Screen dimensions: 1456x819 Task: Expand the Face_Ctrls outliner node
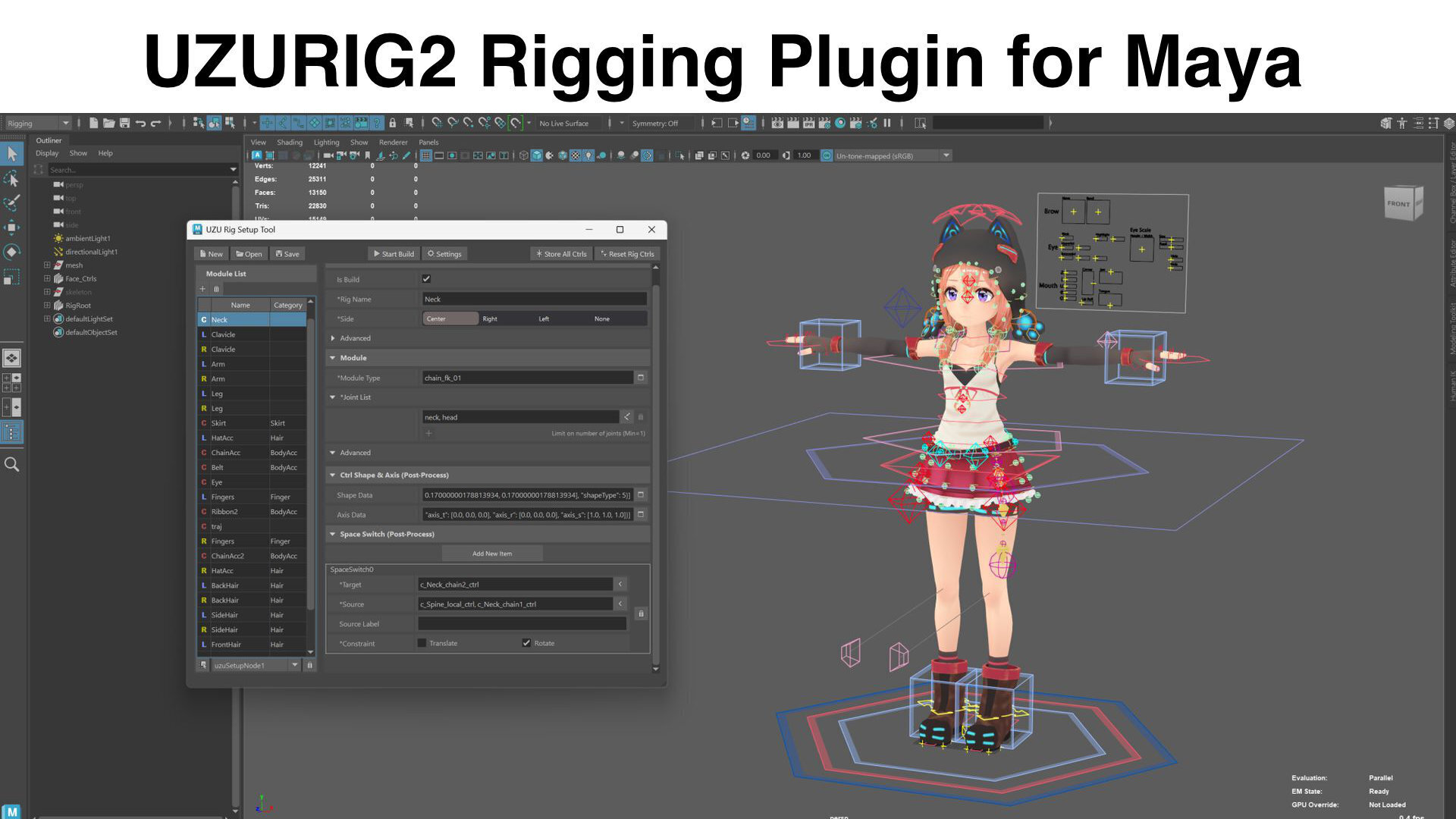(47, 278)
